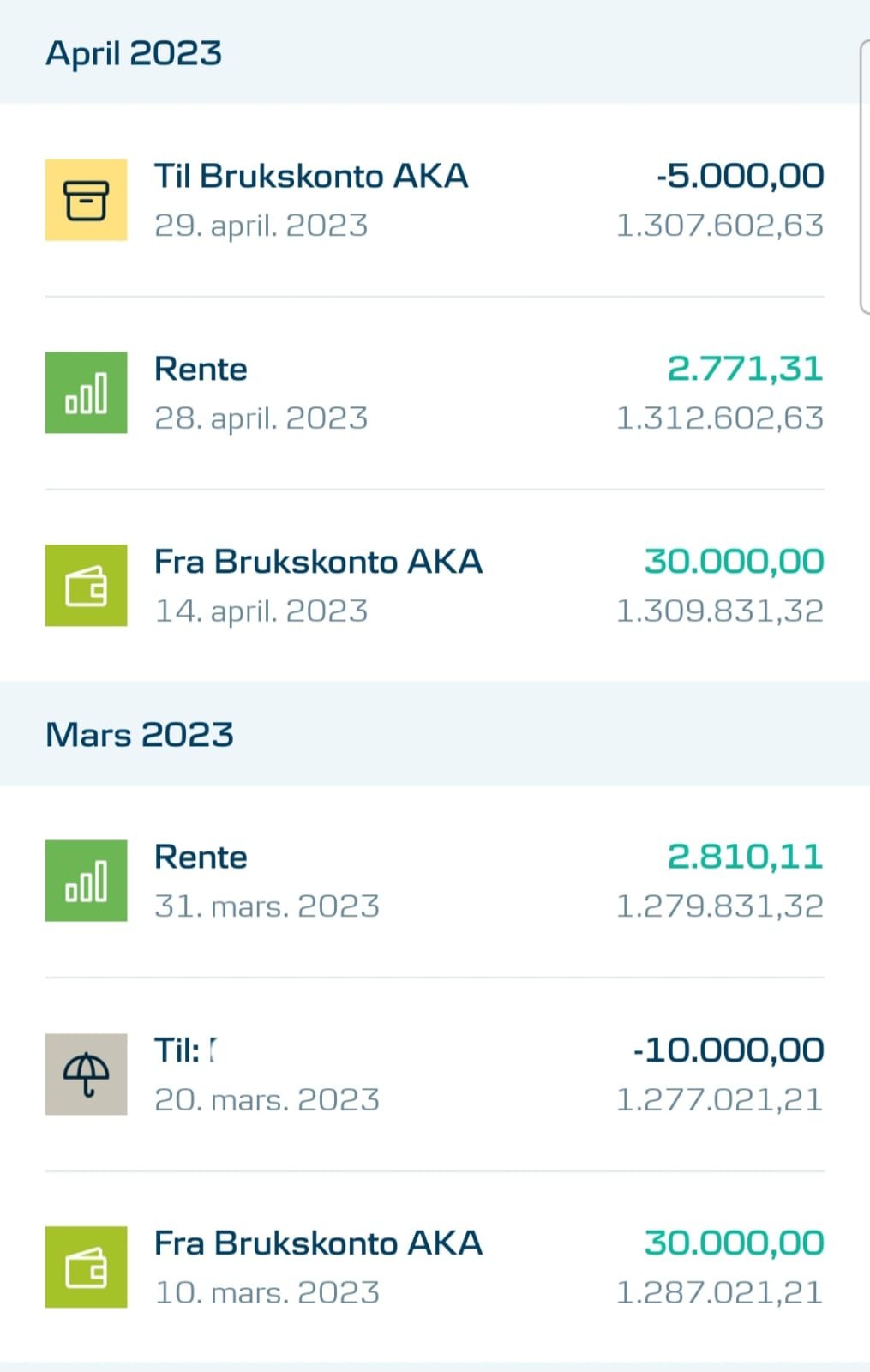Viewport: 870px width, 1372px height.
Task: Click the -5.000,00 amount
Action: [741, 176]
